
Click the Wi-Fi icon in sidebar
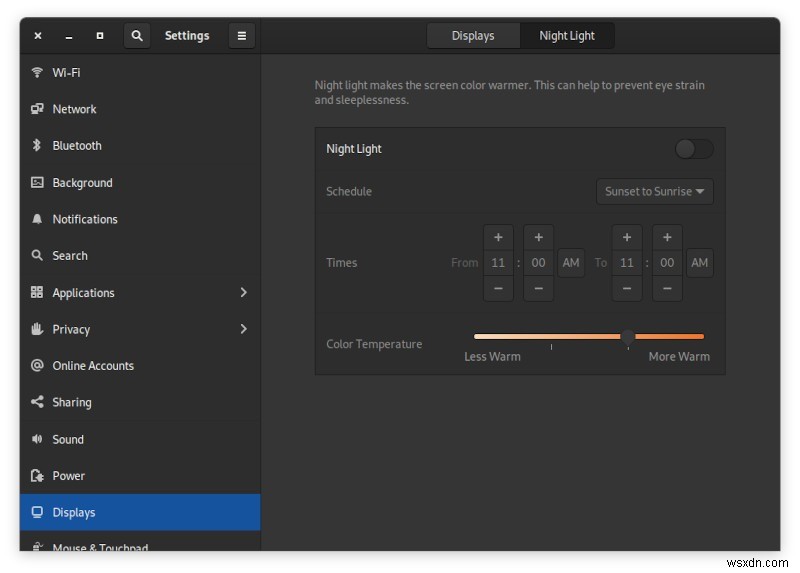(x=37, y=72)
